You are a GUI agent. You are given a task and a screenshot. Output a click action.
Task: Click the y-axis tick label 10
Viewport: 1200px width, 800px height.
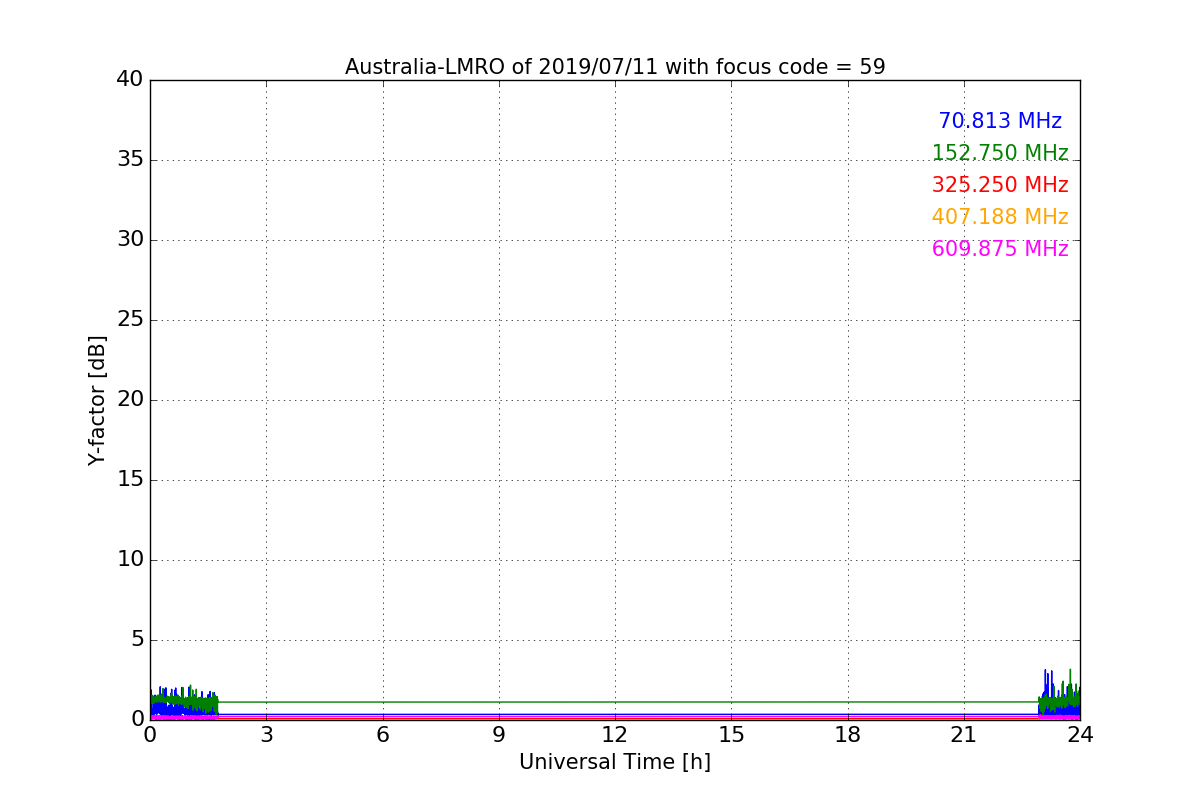pos(130,560)
